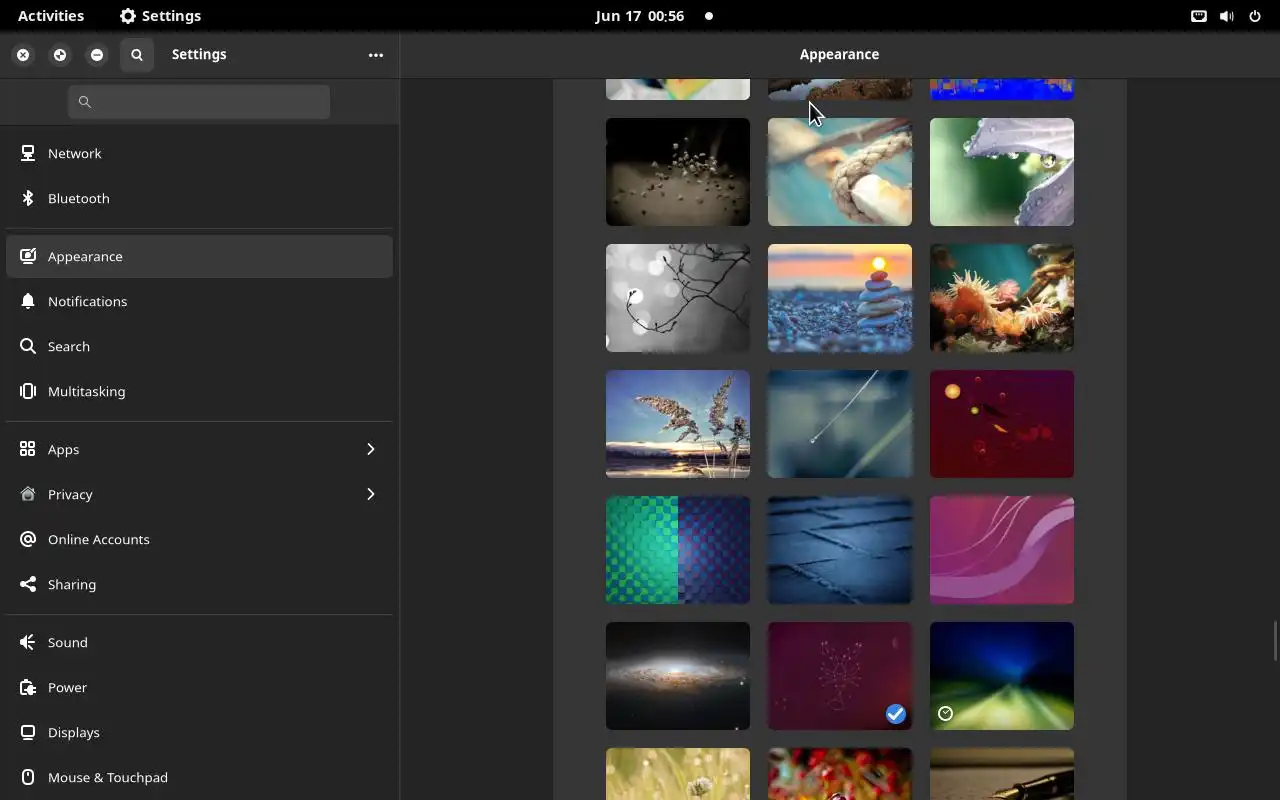Screen dimensions: 1280x800
Task: Select the green and blue checkered wallpaper
Action: (678, 550)
